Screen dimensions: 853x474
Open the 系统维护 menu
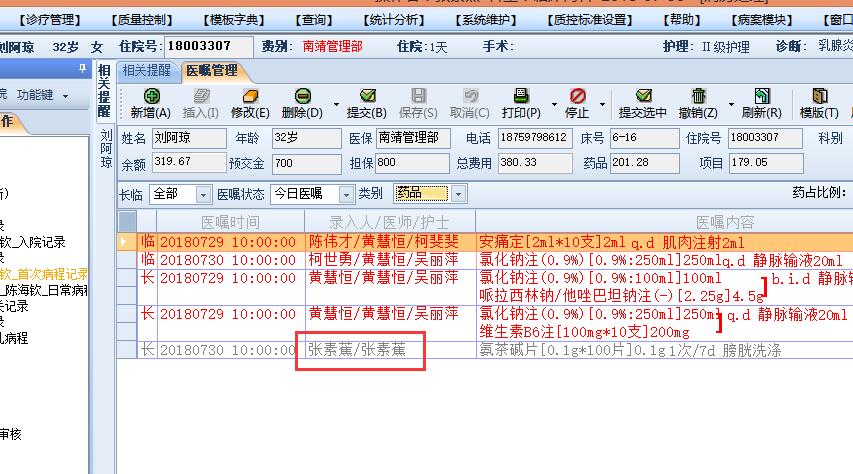tap(486, 20)
